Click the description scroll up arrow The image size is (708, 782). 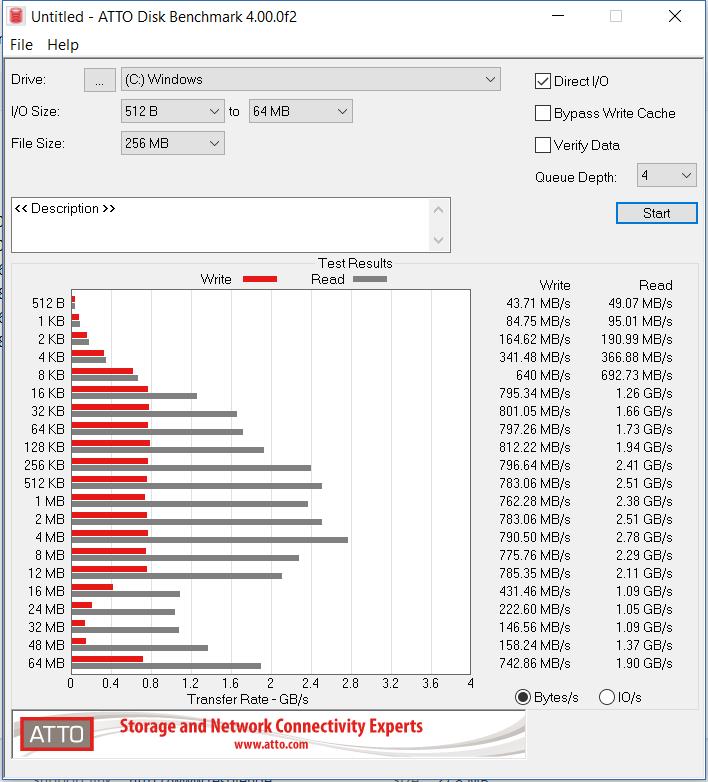click(438, 210)
